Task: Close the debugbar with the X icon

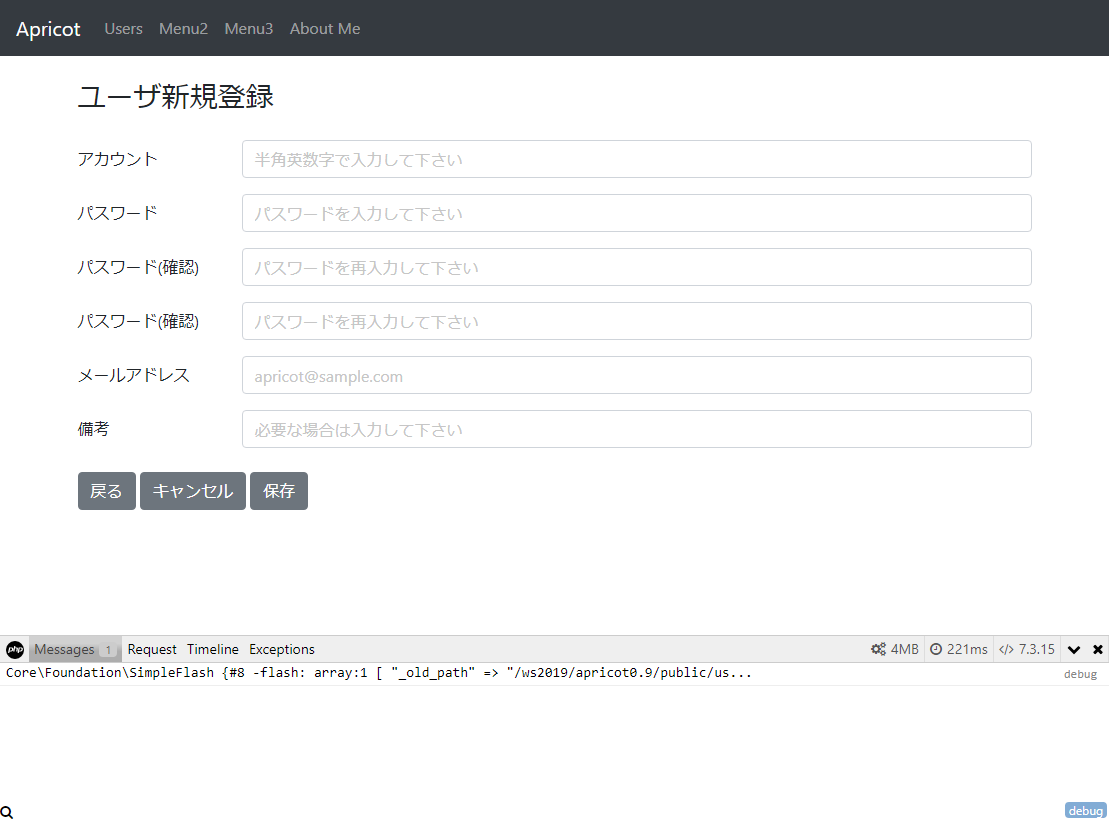Action: click(1098, 649)
